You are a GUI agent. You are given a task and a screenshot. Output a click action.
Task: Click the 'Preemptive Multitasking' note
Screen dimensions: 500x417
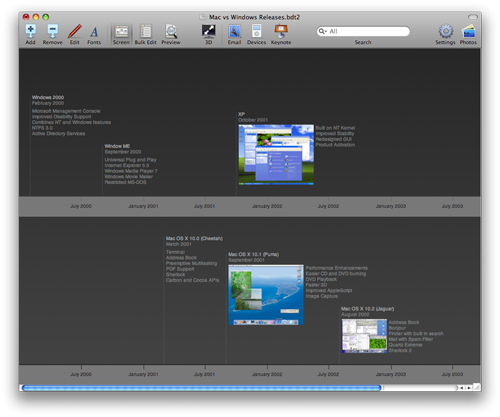pyautogui.click(x=191, y=263)
